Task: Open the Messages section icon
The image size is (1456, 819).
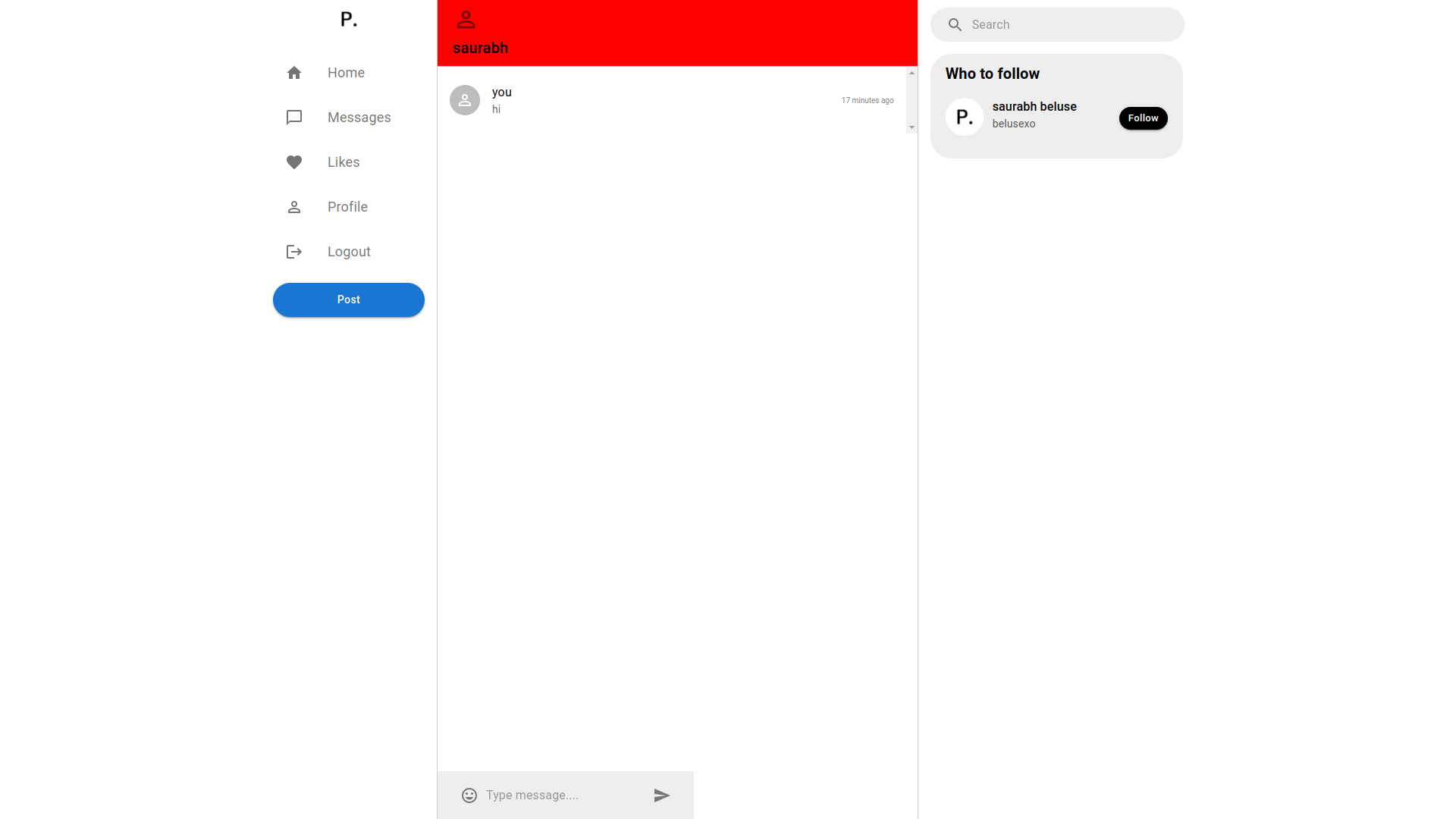Action: click(293, 117)
